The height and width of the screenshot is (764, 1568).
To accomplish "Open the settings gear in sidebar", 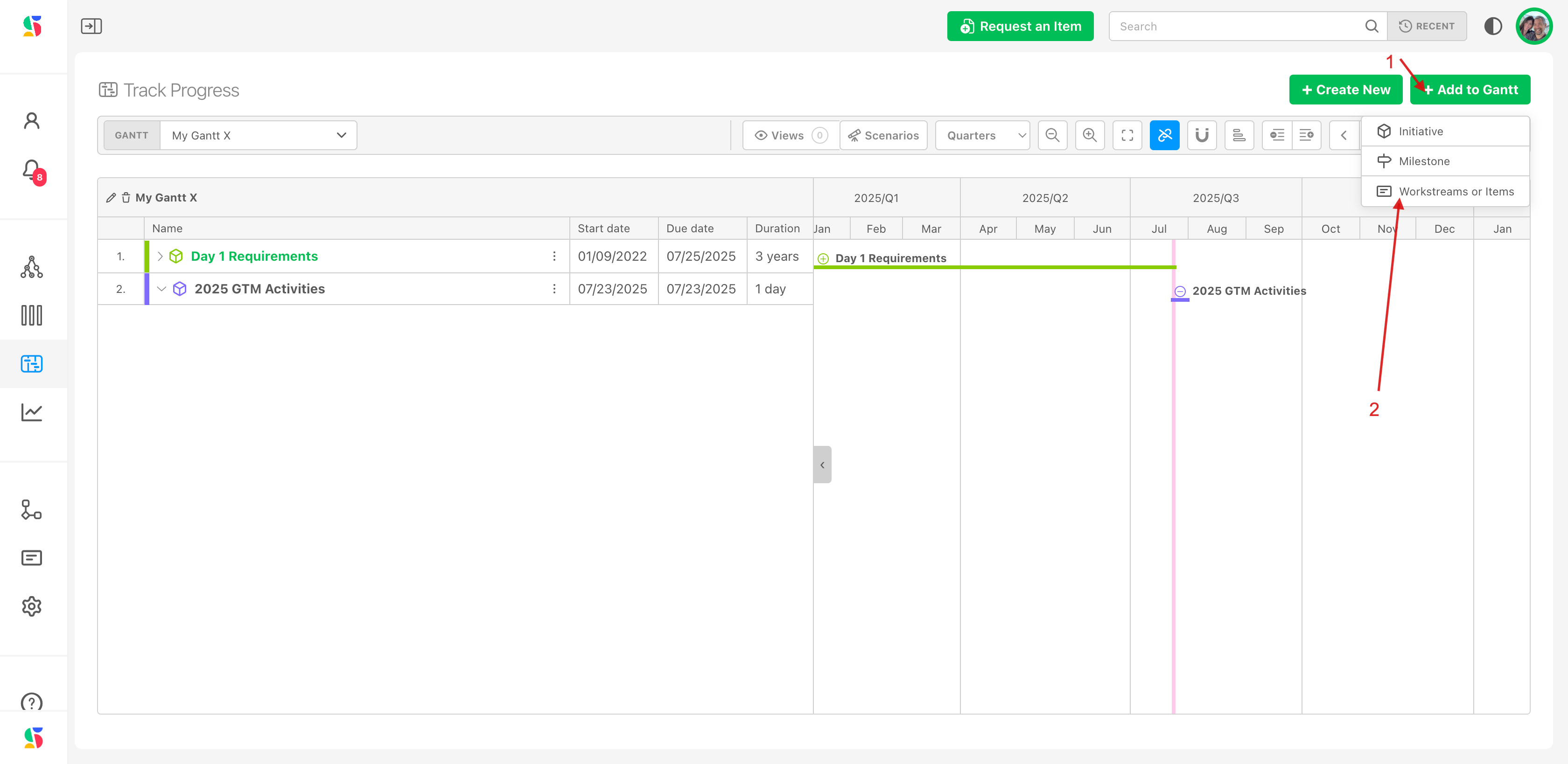I will tap(32, 606).
